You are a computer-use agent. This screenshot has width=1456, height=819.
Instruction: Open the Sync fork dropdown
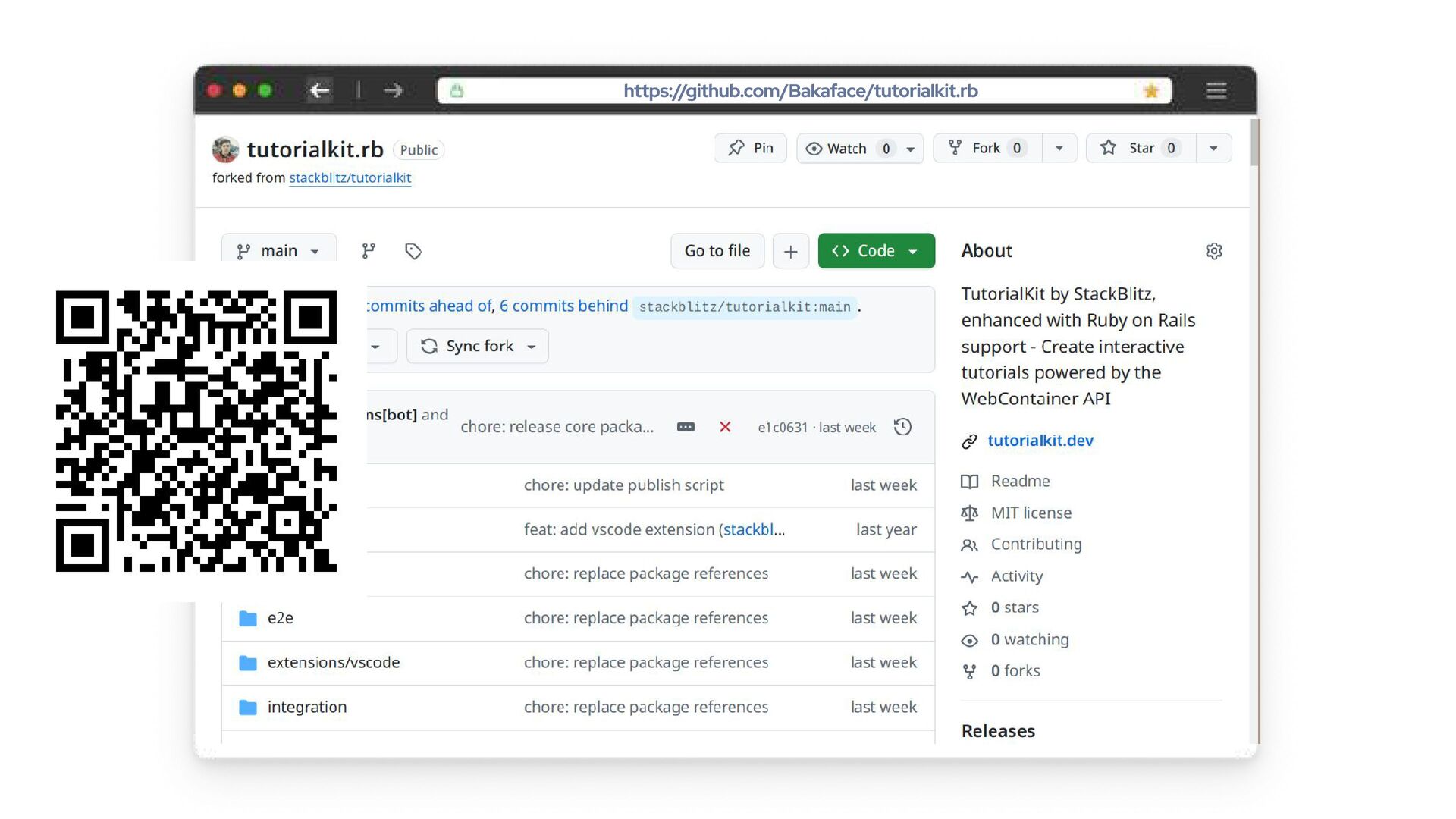(478, 346)
